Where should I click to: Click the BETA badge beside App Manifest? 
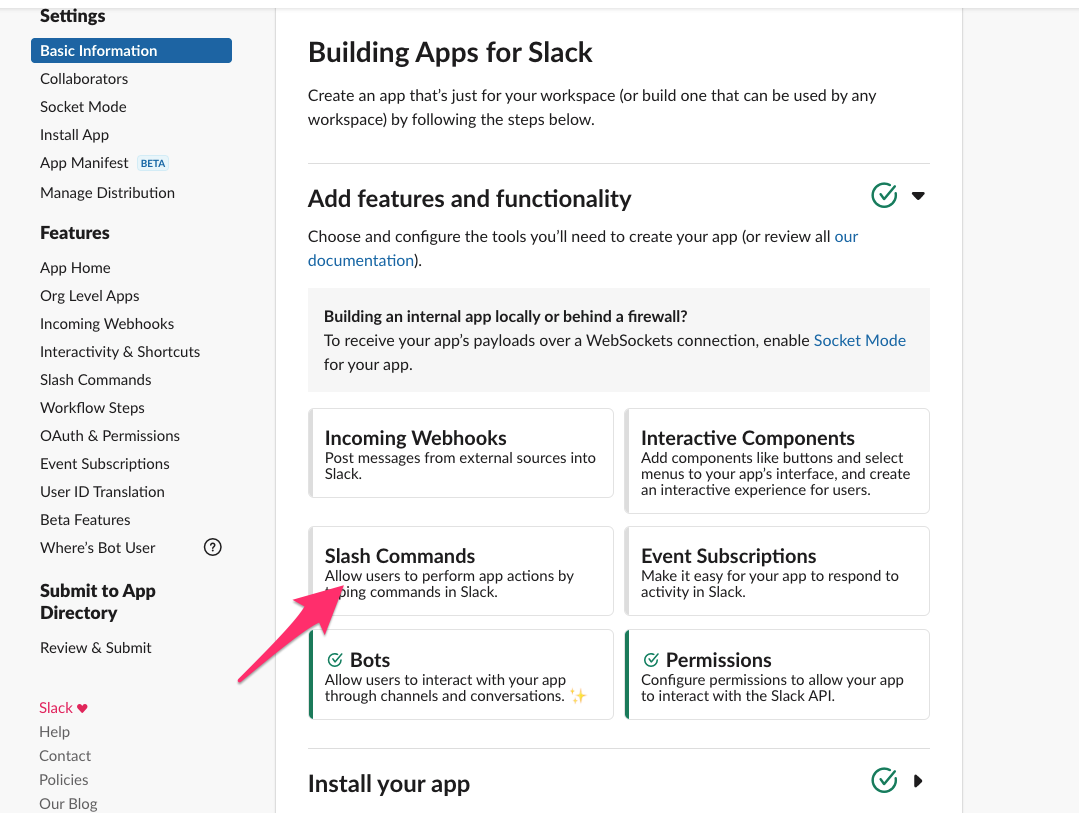(x=153, y=163)
